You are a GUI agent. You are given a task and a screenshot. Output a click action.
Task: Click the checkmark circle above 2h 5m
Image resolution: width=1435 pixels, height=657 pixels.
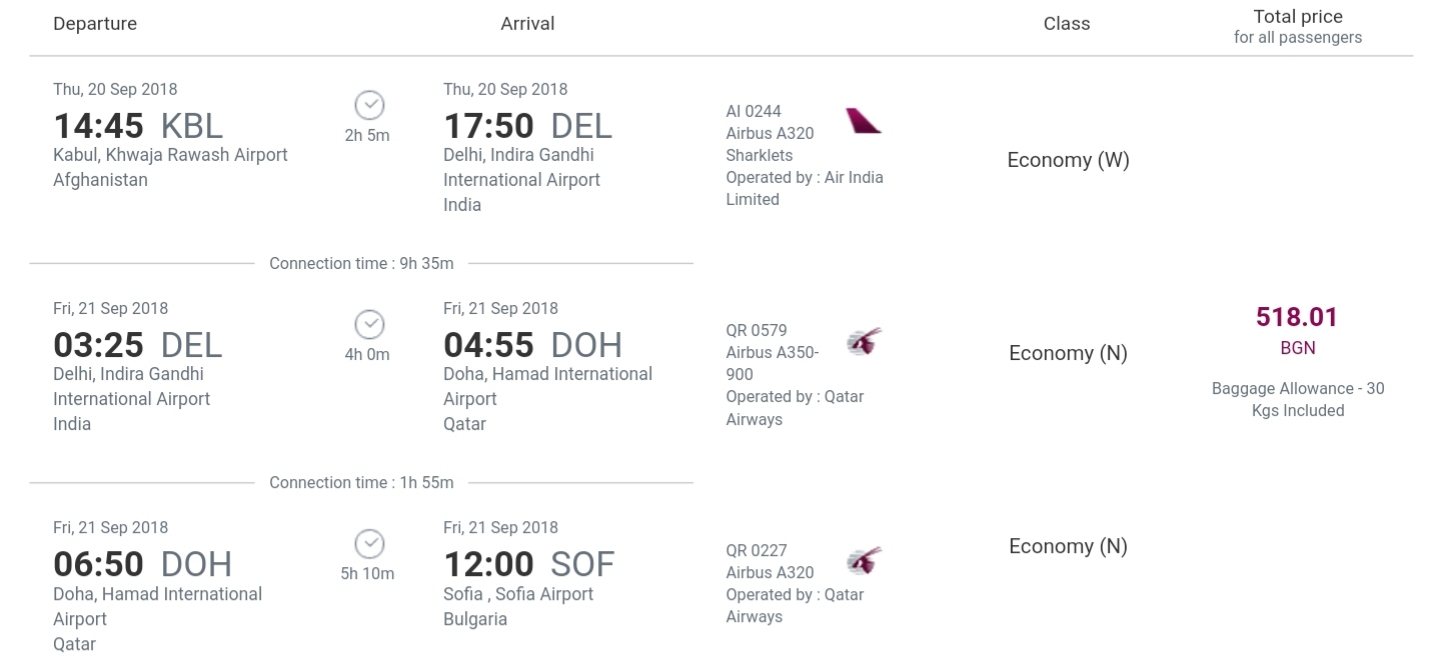pyautogui.click(x=369, y=104)
